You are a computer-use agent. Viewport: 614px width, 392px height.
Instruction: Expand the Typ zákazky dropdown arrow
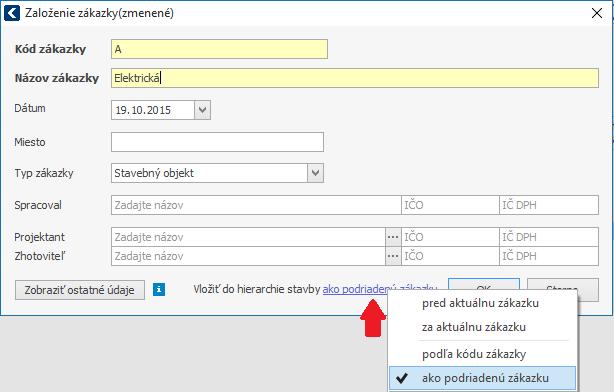tap(316, 173)
